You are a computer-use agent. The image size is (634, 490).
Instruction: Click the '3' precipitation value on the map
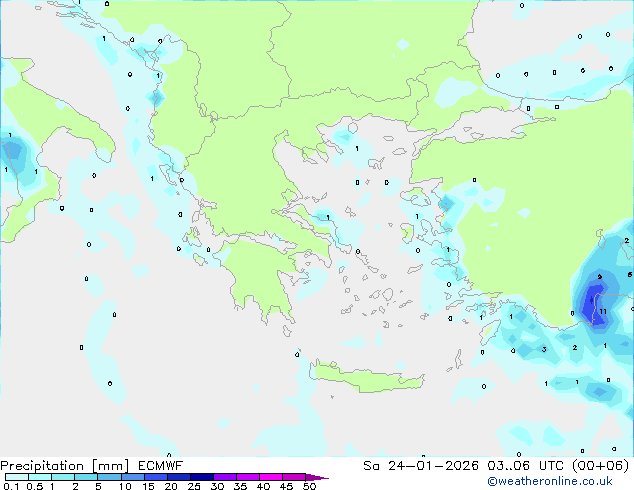point(544,349)
